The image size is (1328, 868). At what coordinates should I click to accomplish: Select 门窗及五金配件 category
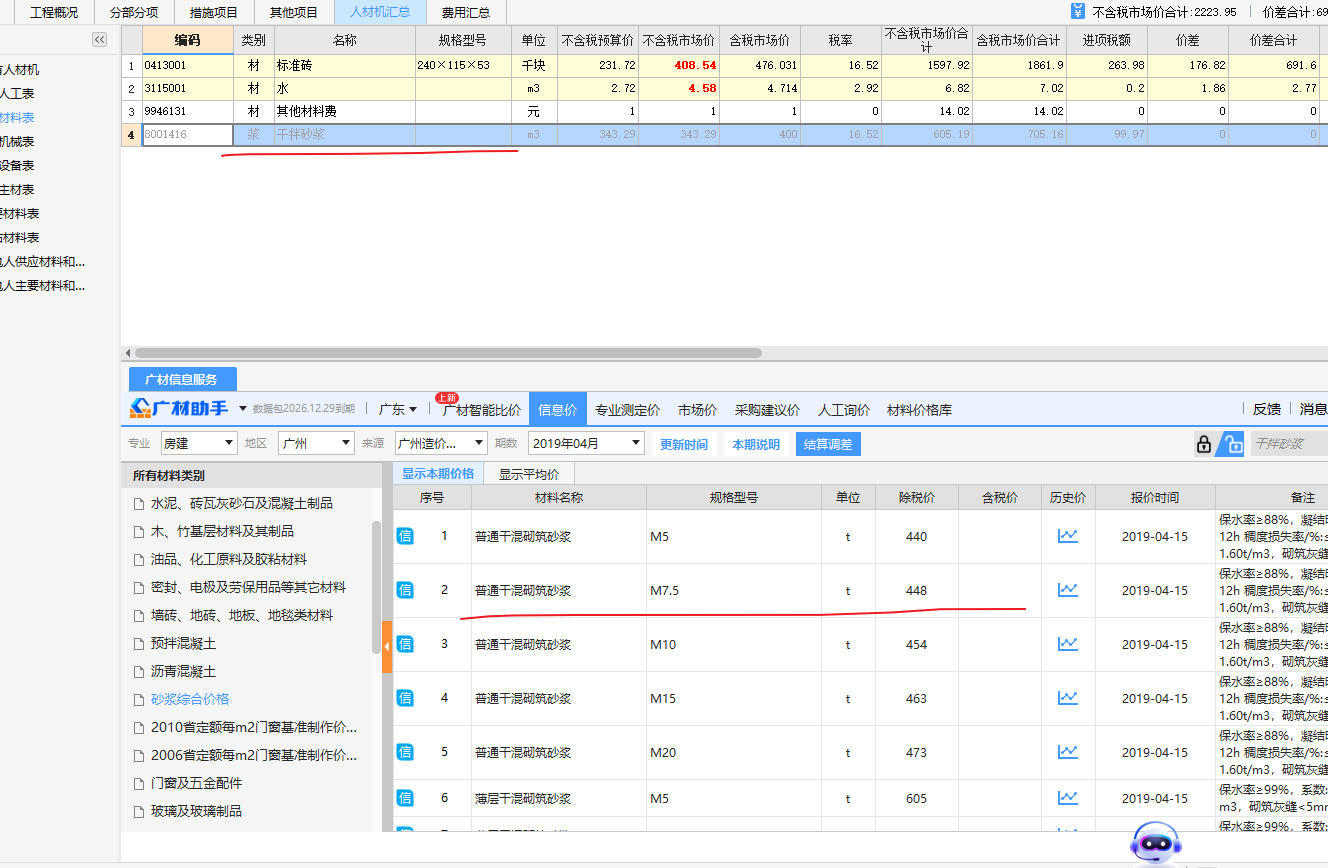coord(196,783)
